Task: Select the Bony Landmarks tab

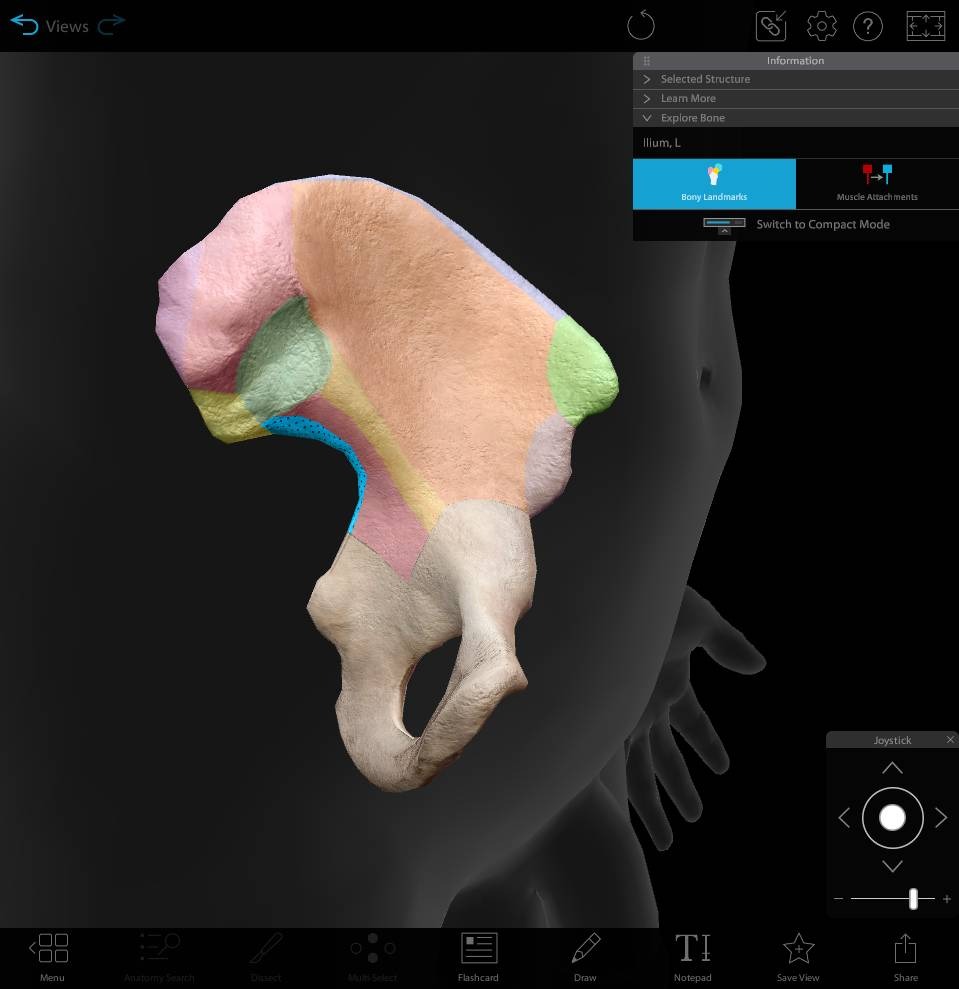Action: (714, 184)
